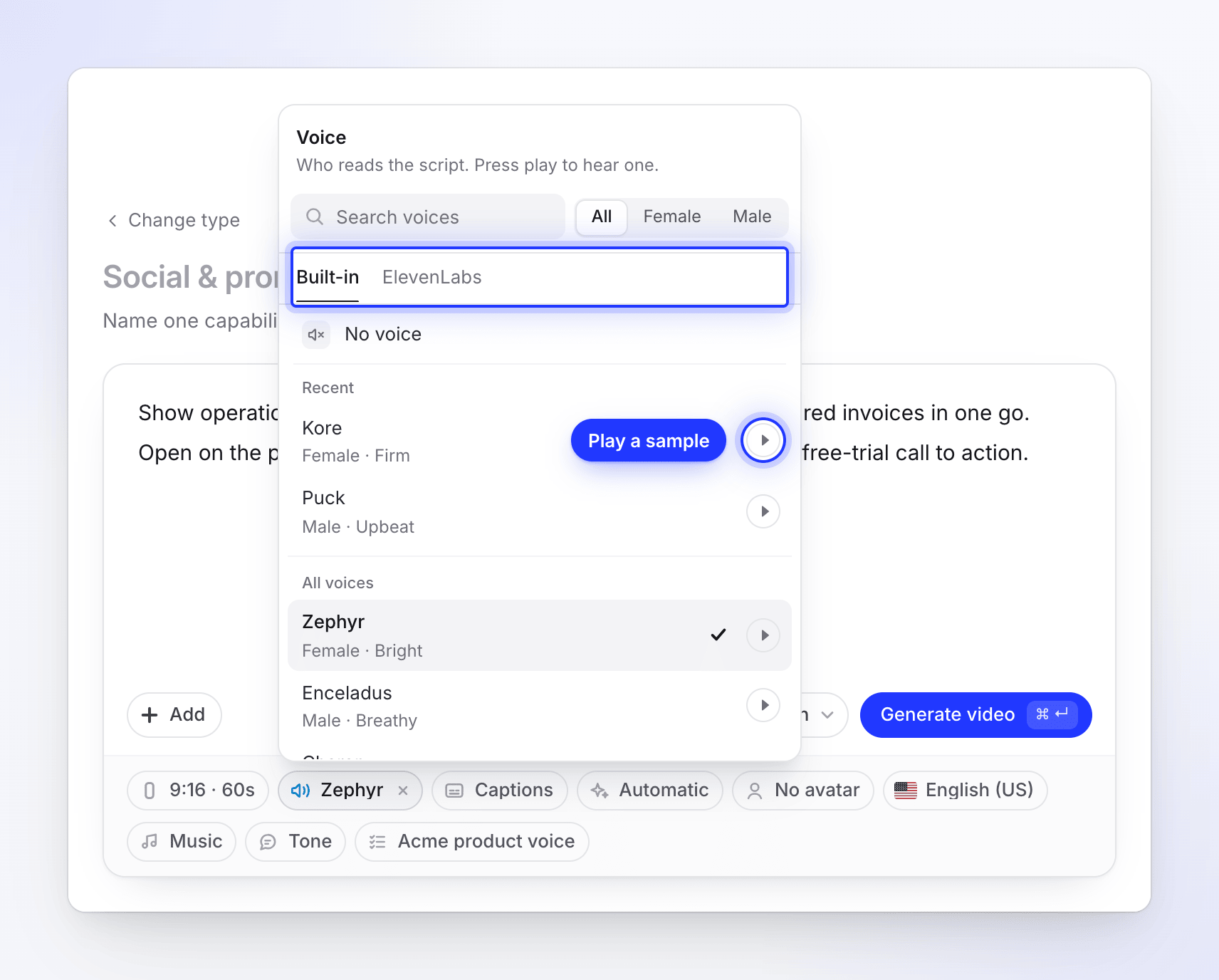
Task: Click the Generate video button
Action: (x=975, y=715)
